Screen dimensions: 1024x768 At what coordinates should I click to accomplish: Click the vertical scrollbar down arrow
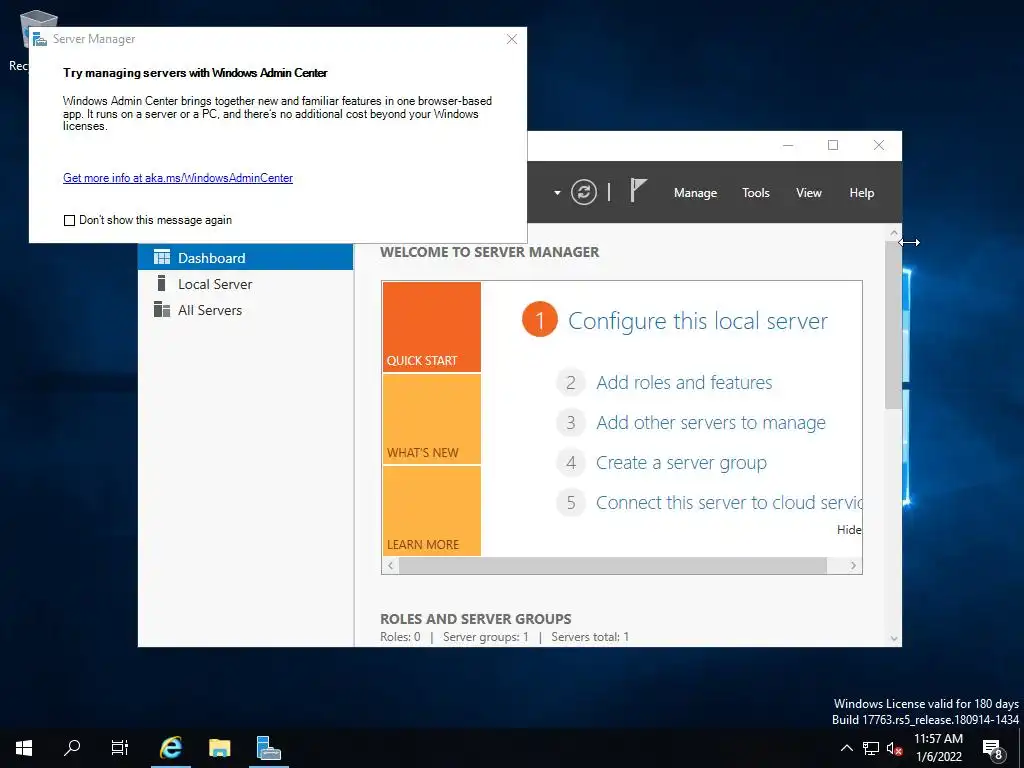point(893,639)
